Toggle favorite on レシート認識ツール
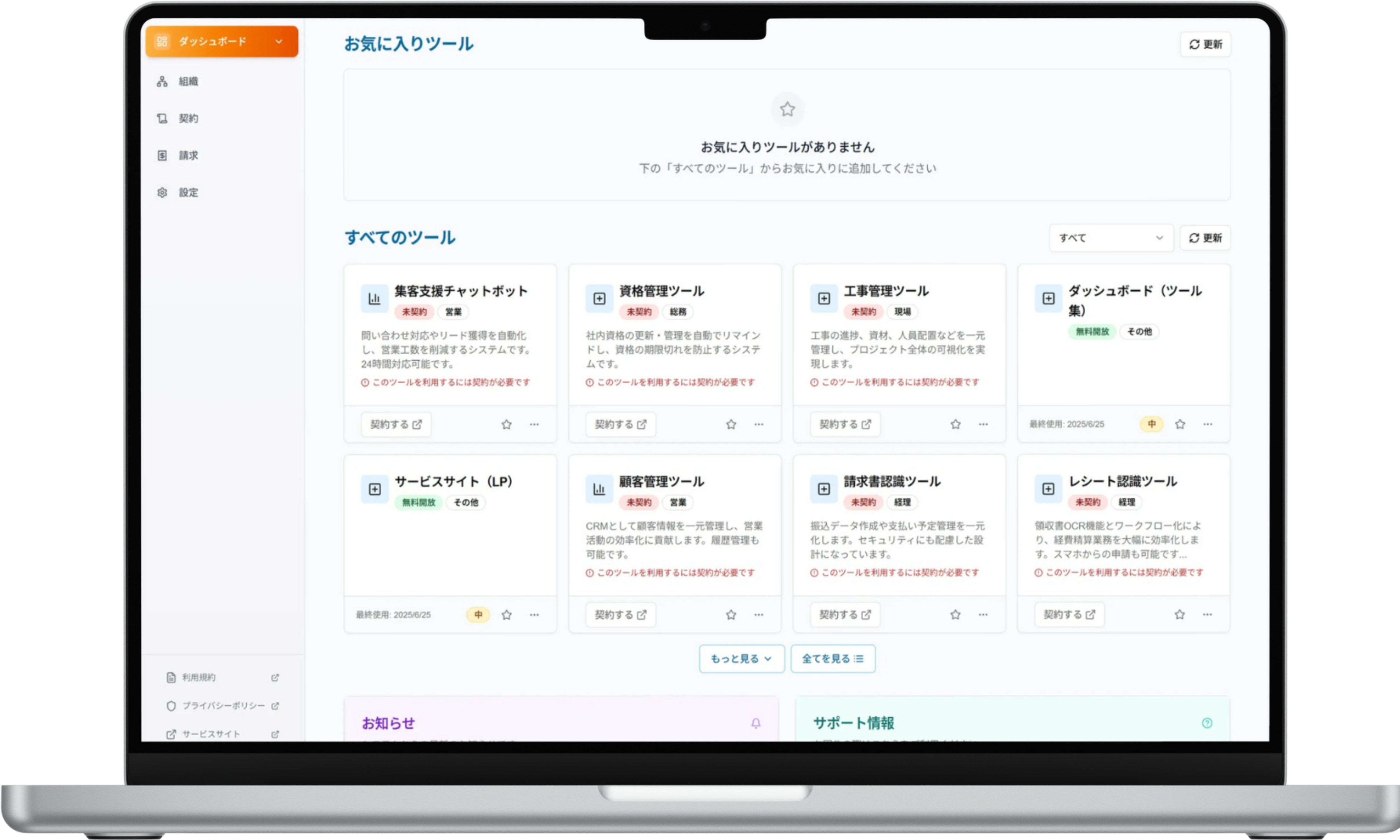The image size is (1400, 840). 1179,614
